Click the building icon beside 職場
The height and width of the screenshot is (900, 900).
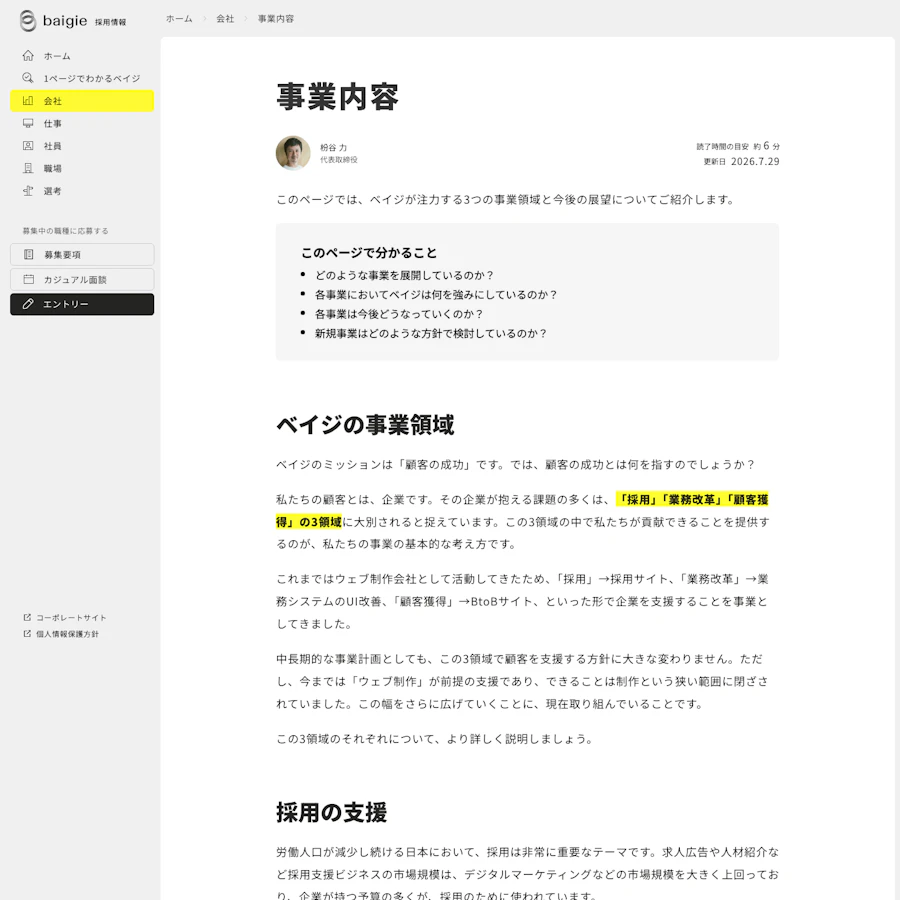coord(28,168)
